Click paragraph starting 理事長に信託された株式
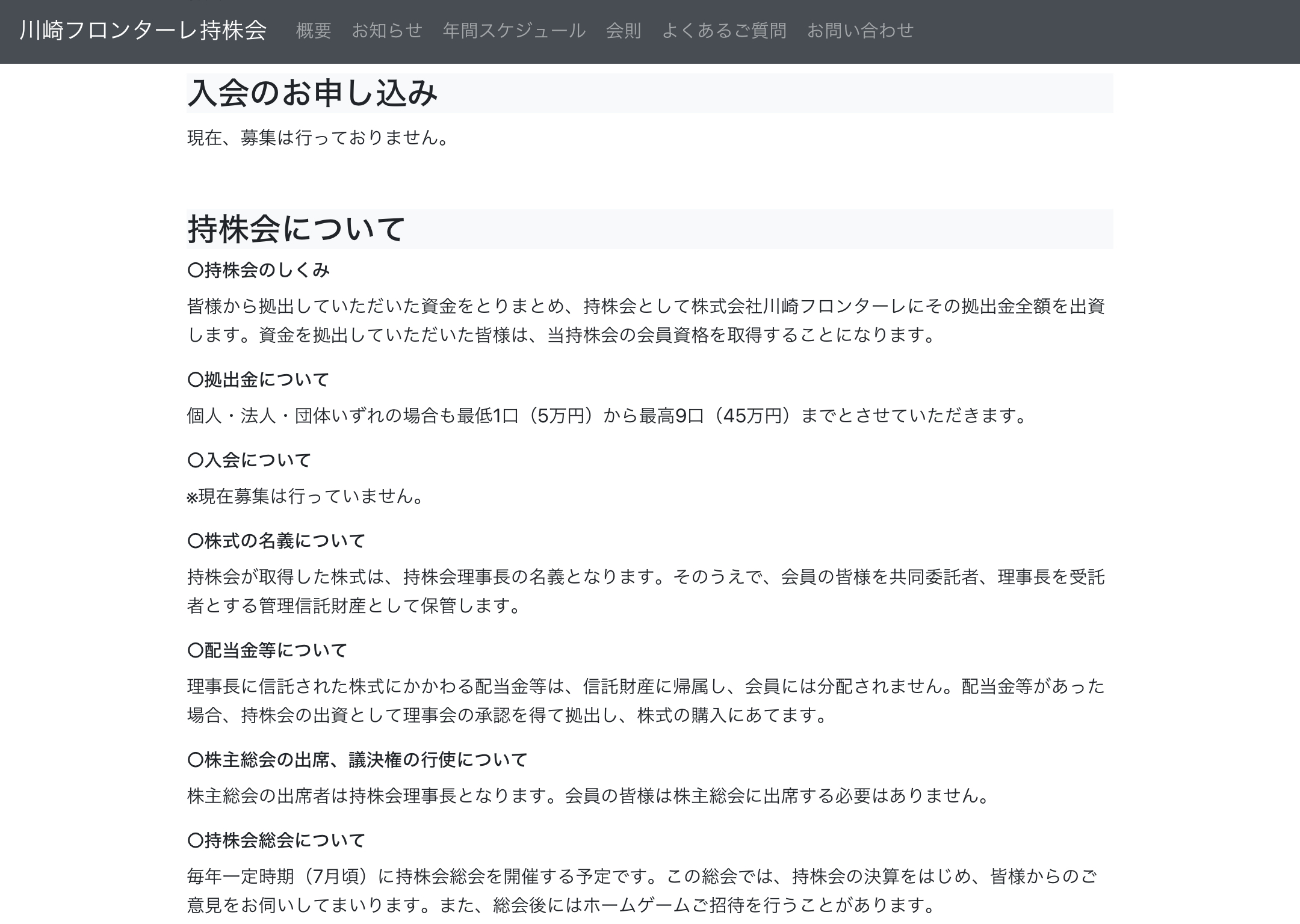Viewport: 1300px width, 924px height. tap(646, 701)
